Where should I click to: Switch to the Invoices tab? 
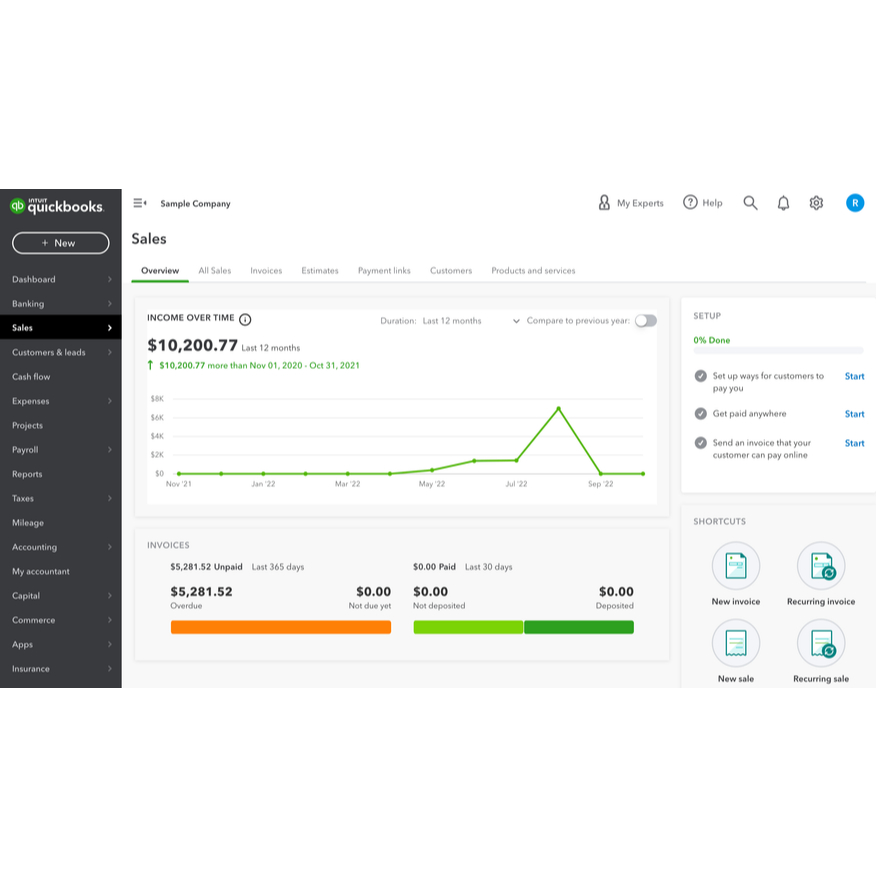point(266,270)
